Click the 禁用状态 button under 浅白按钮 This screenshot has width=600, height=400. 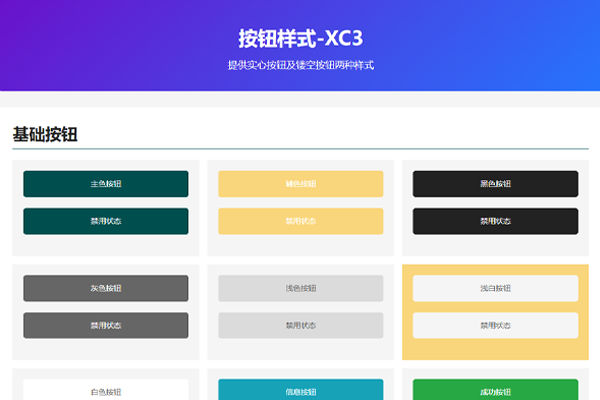tap(495, 325)
